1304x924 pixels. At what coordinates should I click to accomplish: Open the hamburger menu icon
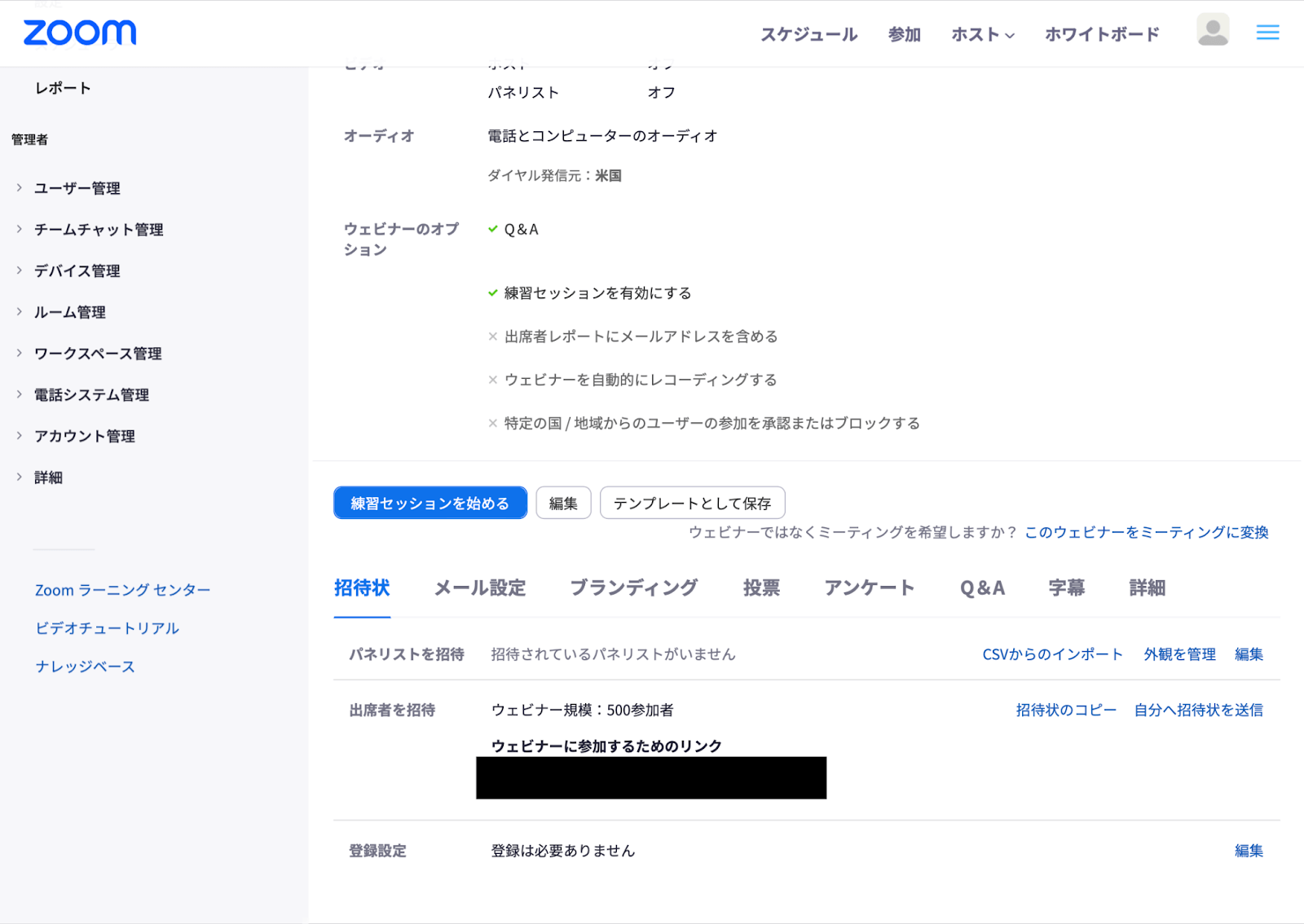[1267, 33]
